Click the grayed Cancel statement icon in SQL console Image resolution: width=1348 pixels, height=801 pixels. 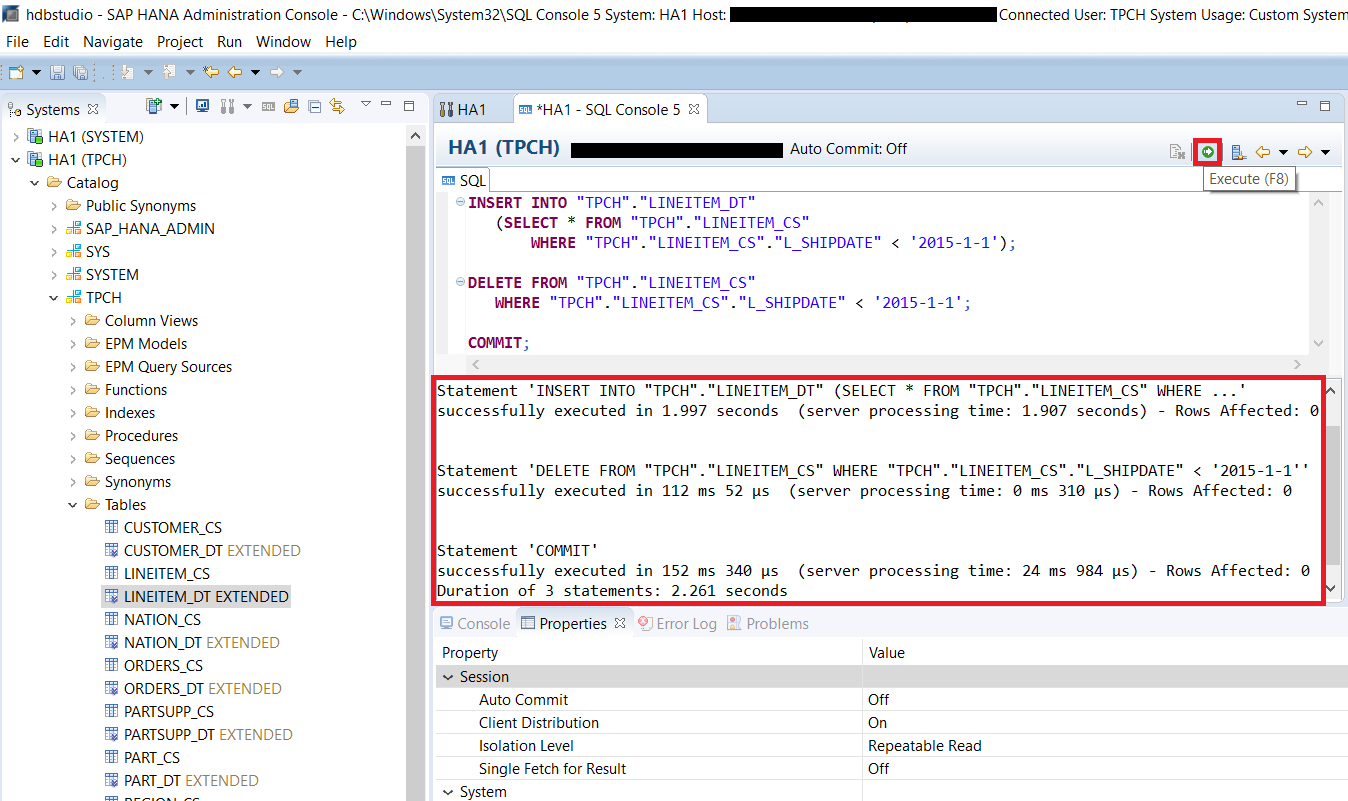pos(1178,152)
